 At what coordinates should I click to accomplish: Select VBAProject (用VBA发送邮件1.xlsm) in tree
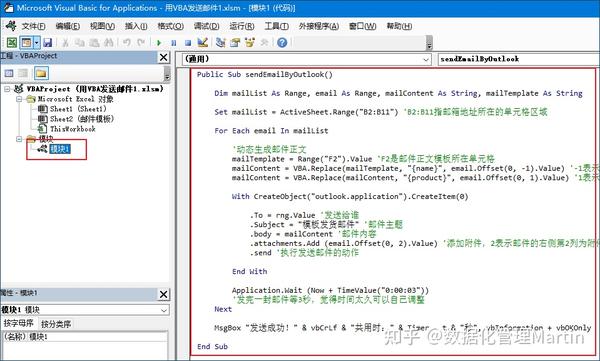(95, 89)
